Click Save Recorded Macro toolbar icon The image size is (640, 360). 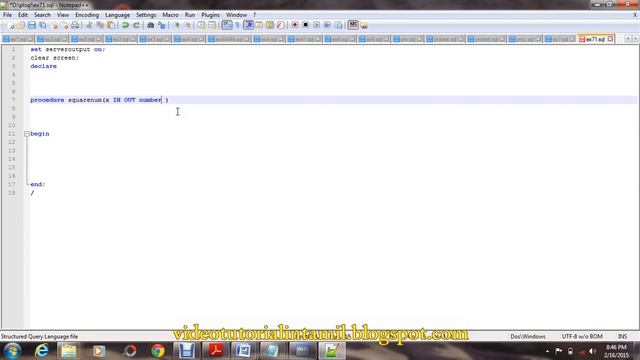pos(338,25)
